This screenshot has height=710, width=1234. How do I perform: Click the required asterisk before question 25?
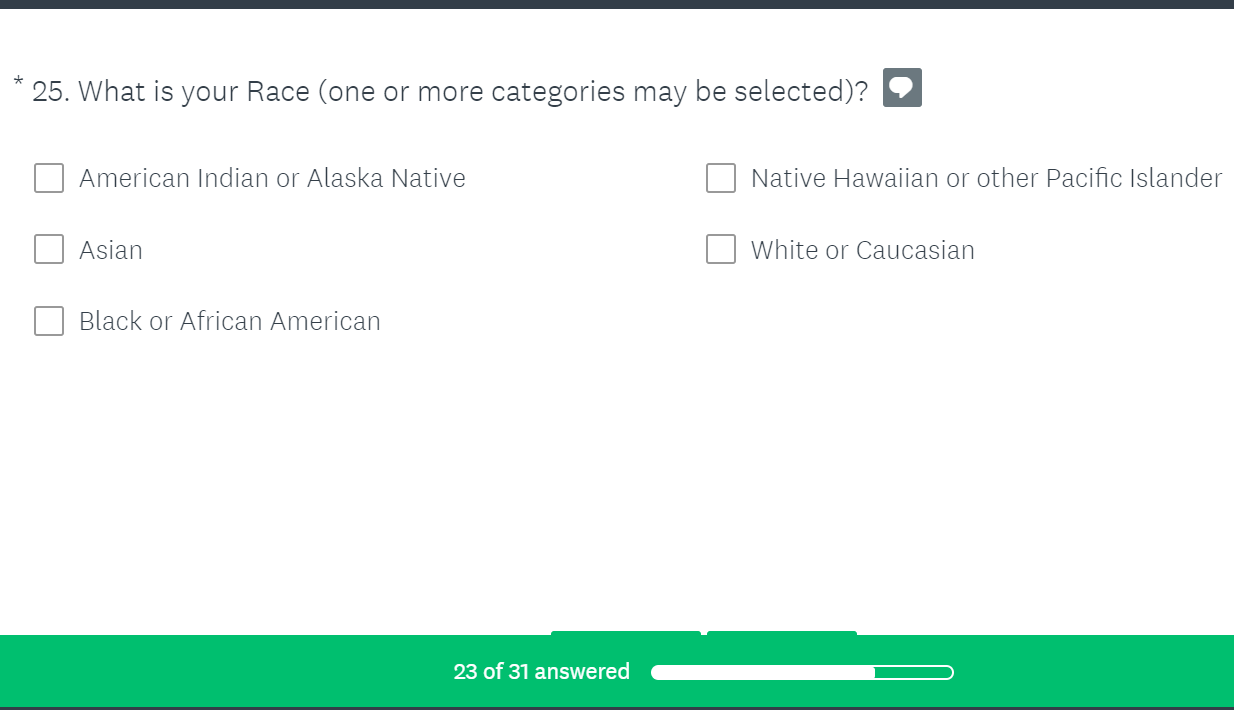(x=19, y=80)
